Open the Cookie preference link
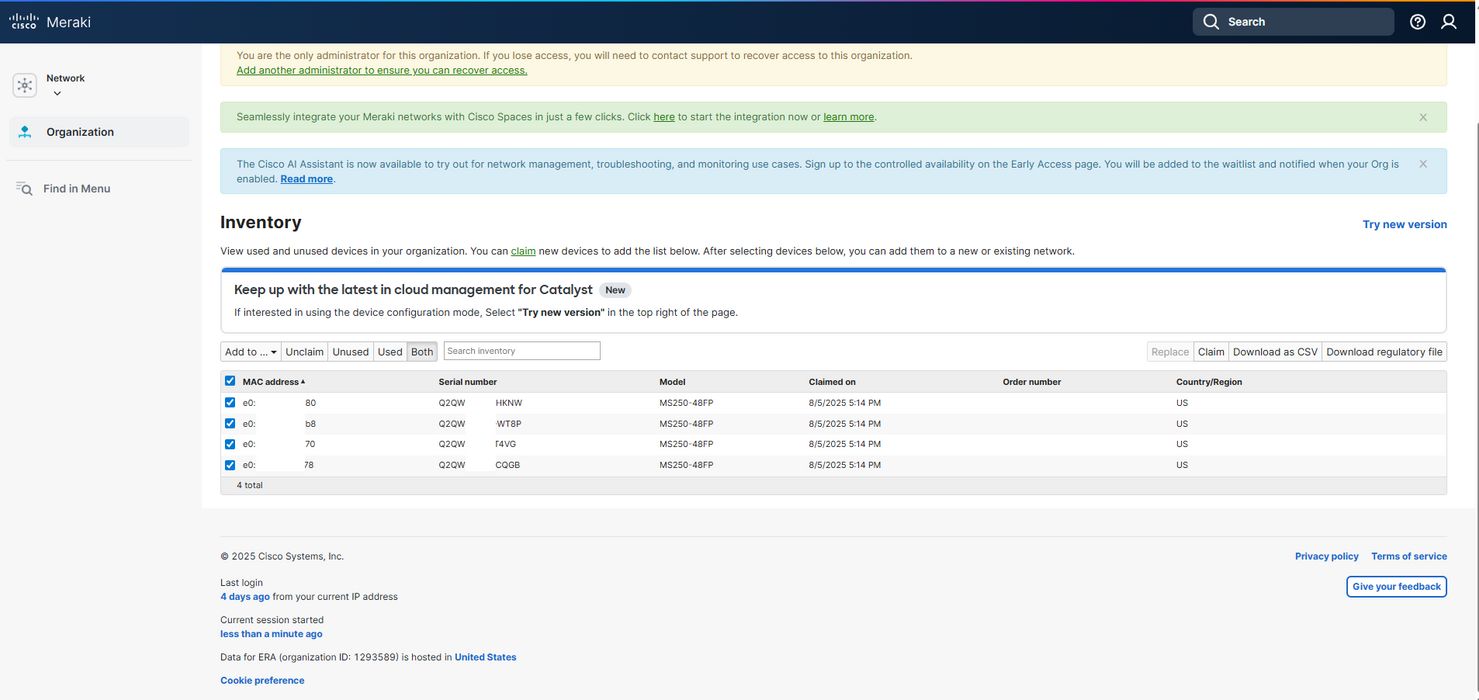Viewport: 1479px width, 700px height. pos(262,680)
